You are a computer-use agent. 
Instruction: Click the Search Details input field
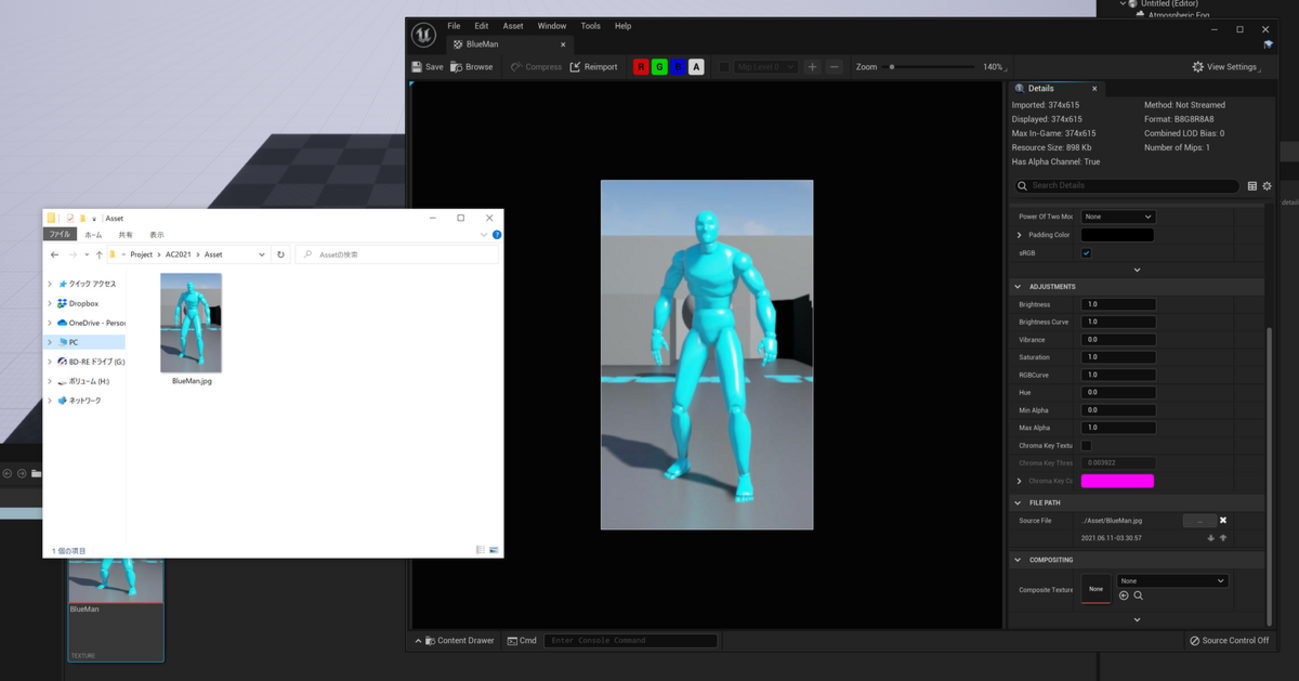(x=1130, y=186)
